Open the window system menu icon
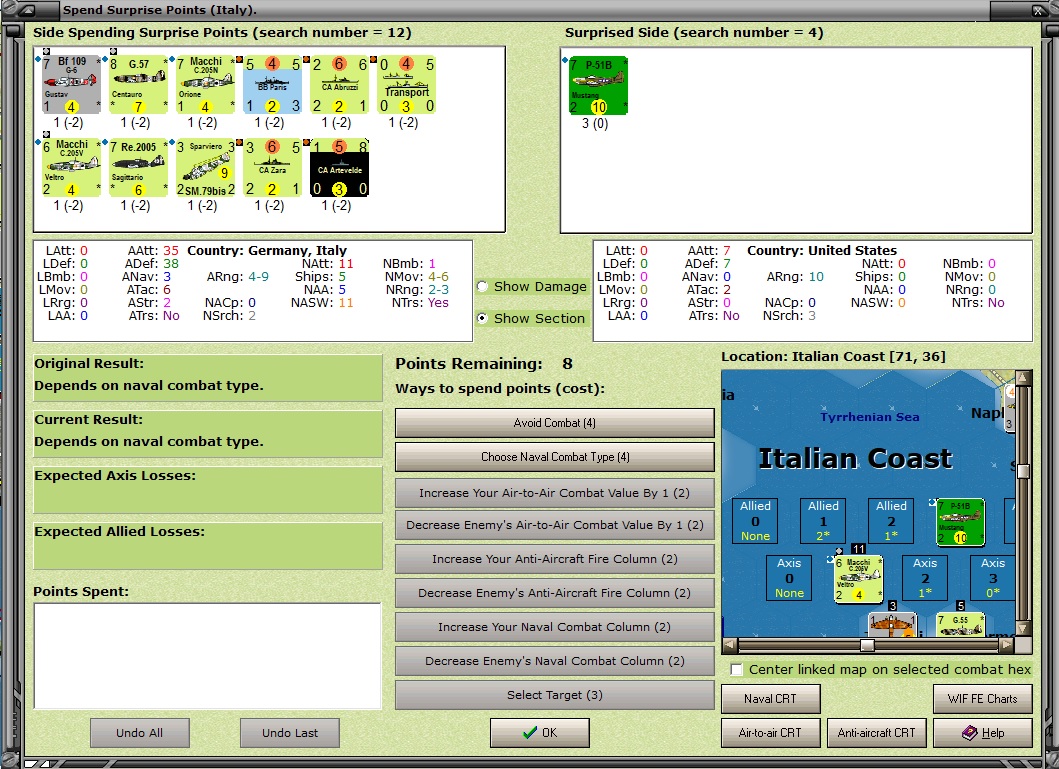The image size is (1059, 769). coord(27,10)
